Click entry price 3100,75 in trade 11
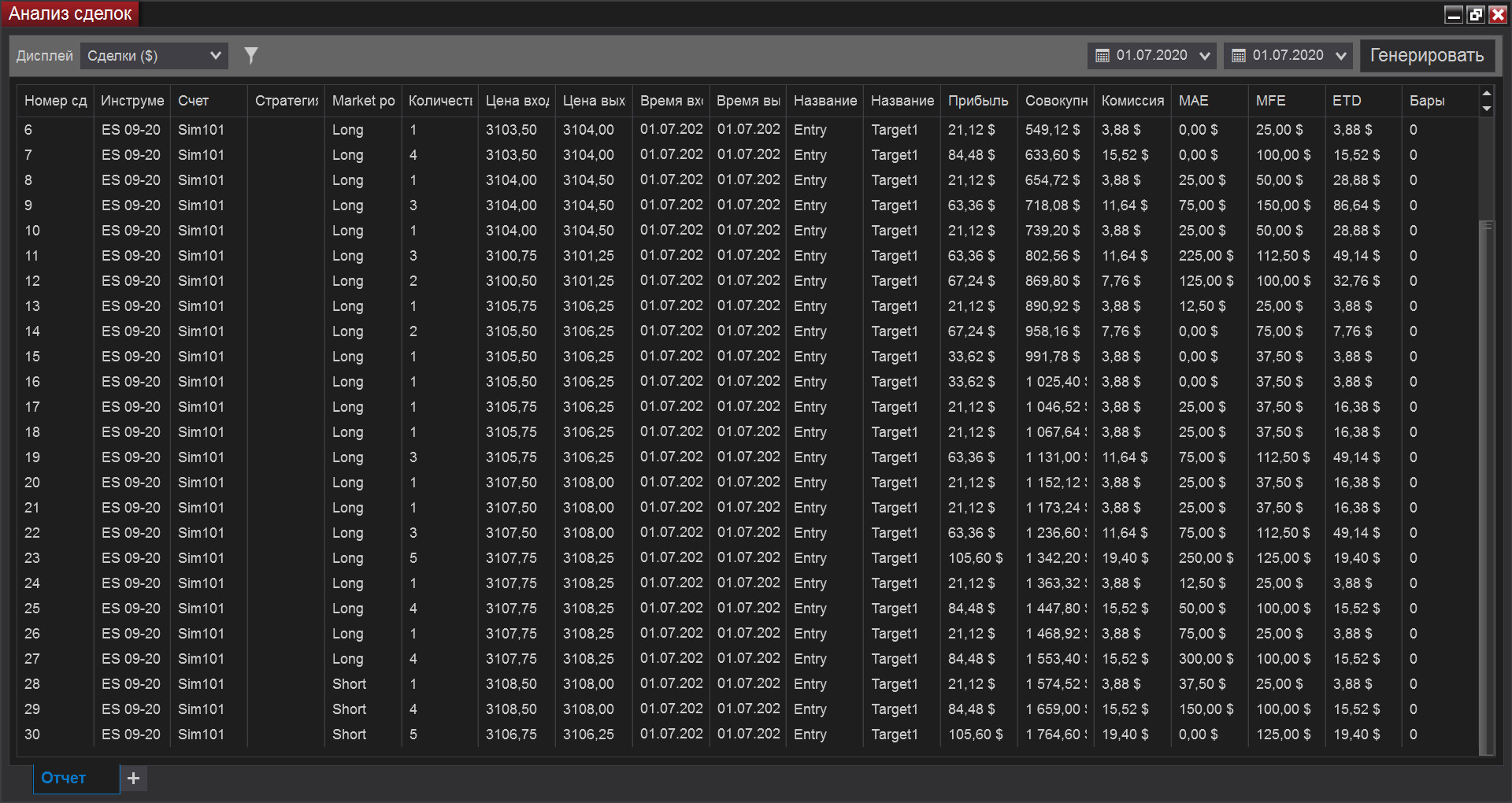 pos(511,256)
